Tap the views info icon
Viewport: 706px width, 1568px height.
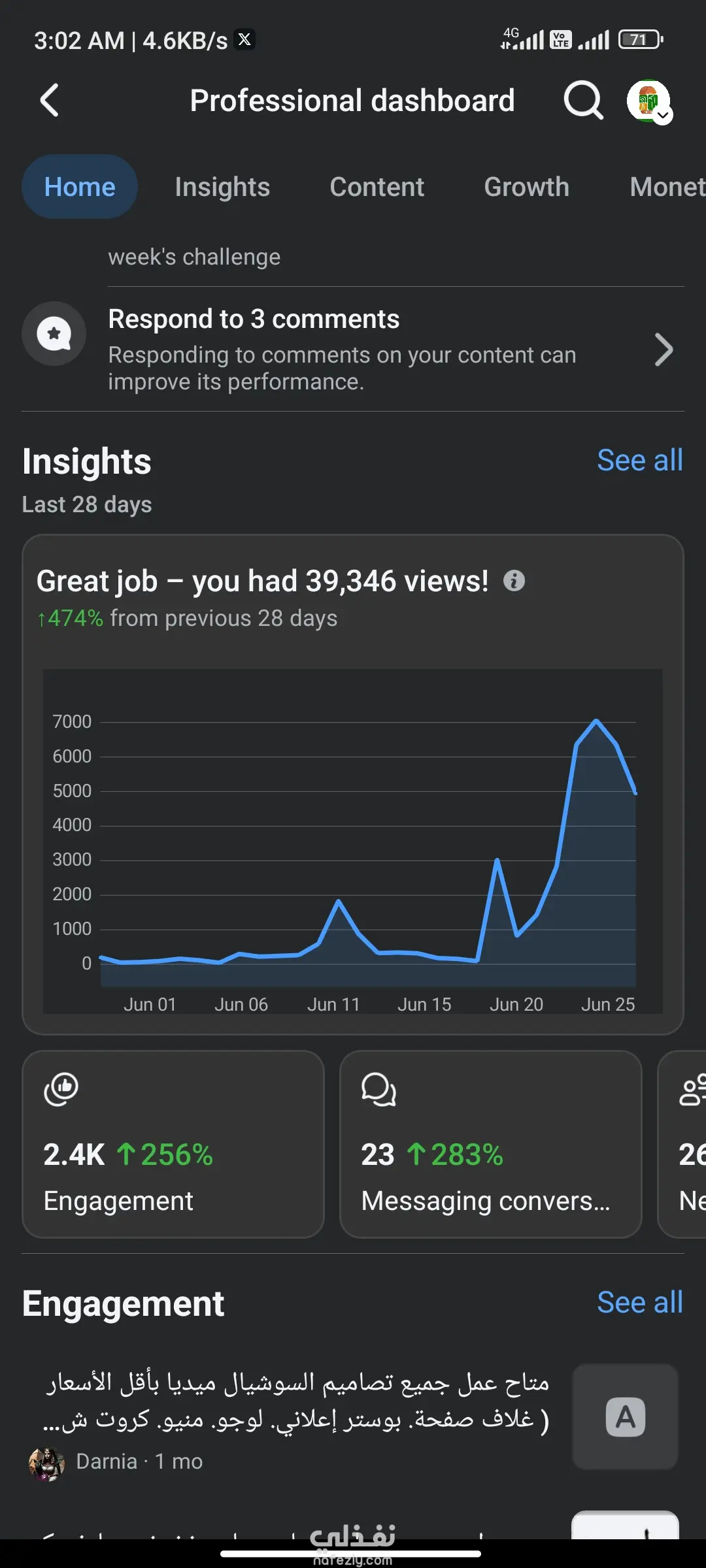pos(514,581)
